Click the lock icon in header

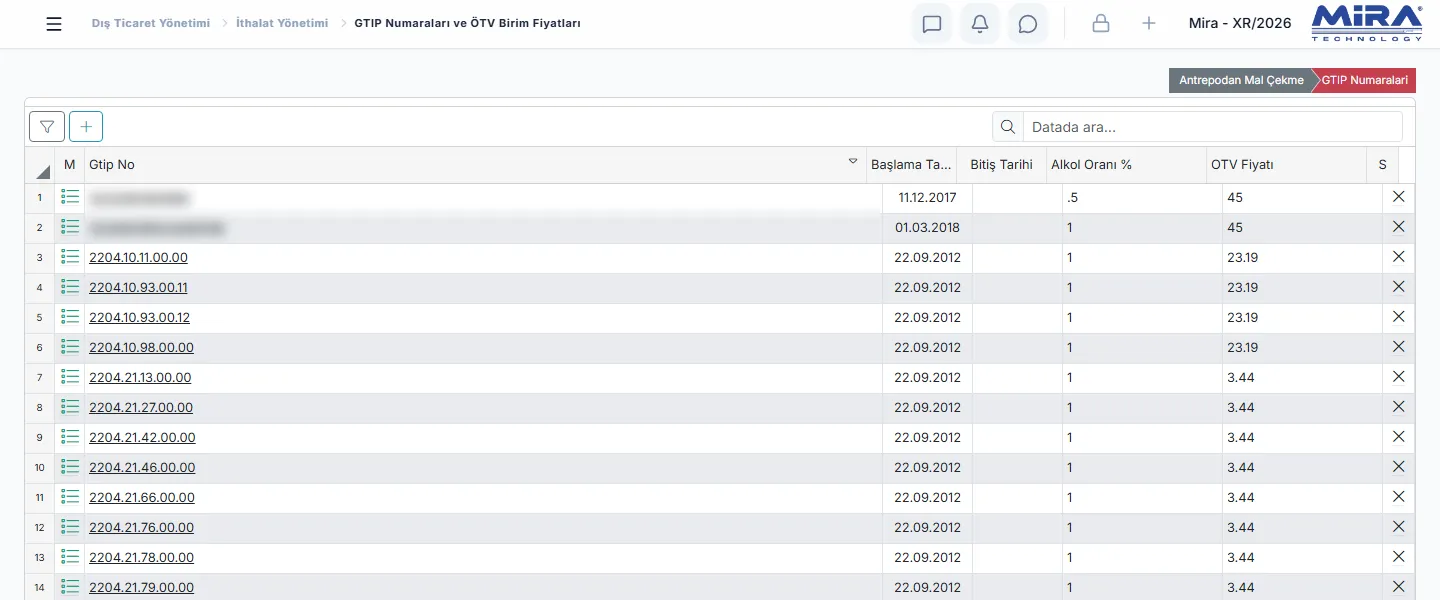(1101, 24)
